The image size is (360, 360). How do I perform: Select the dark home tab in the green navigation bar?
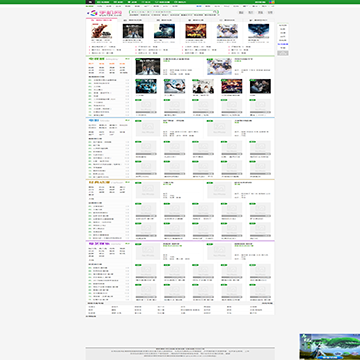point(90,2)
